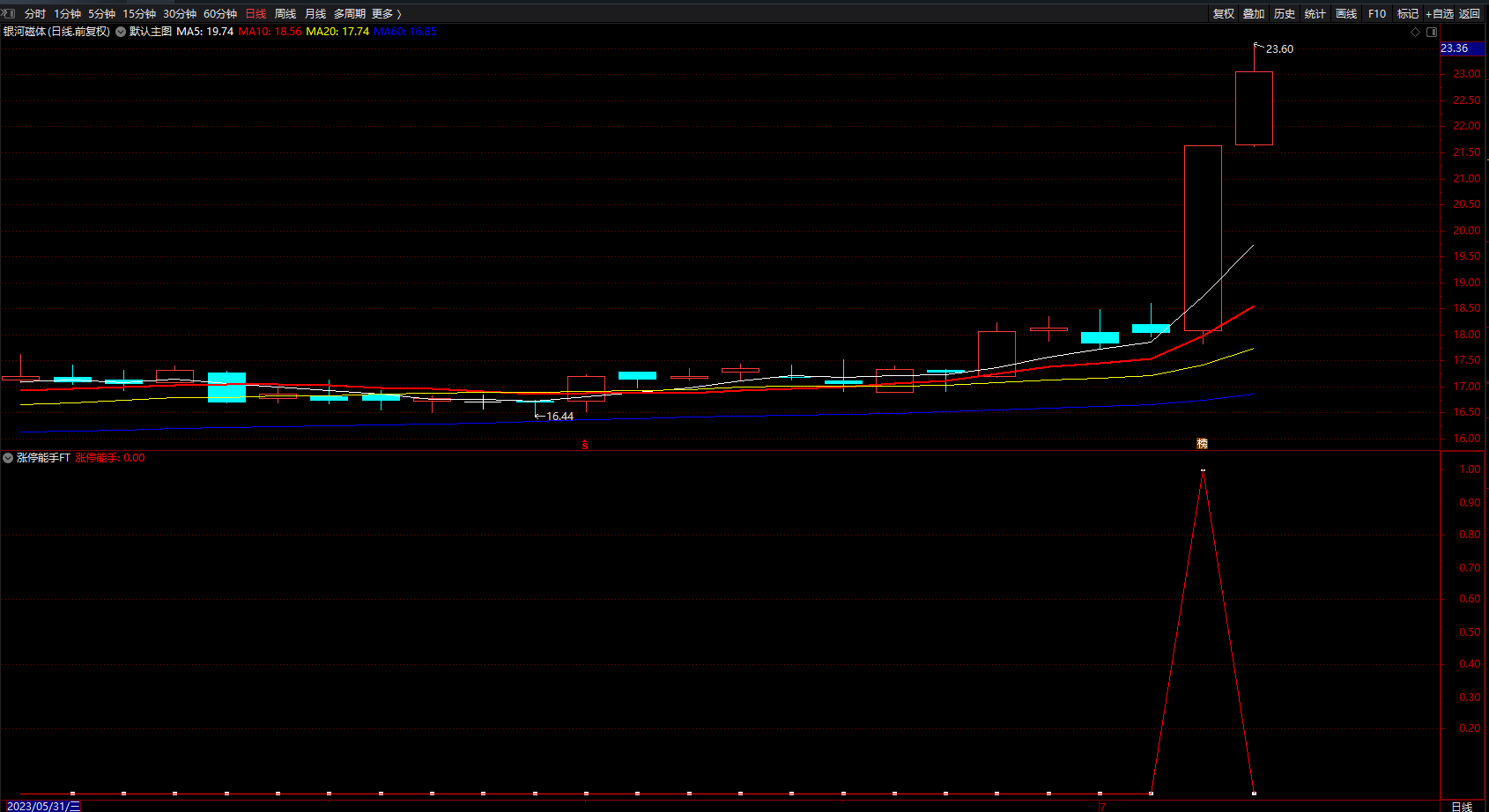Expand the 更多 periods menu
The image size is (1489, 812).
click(387, 14)
